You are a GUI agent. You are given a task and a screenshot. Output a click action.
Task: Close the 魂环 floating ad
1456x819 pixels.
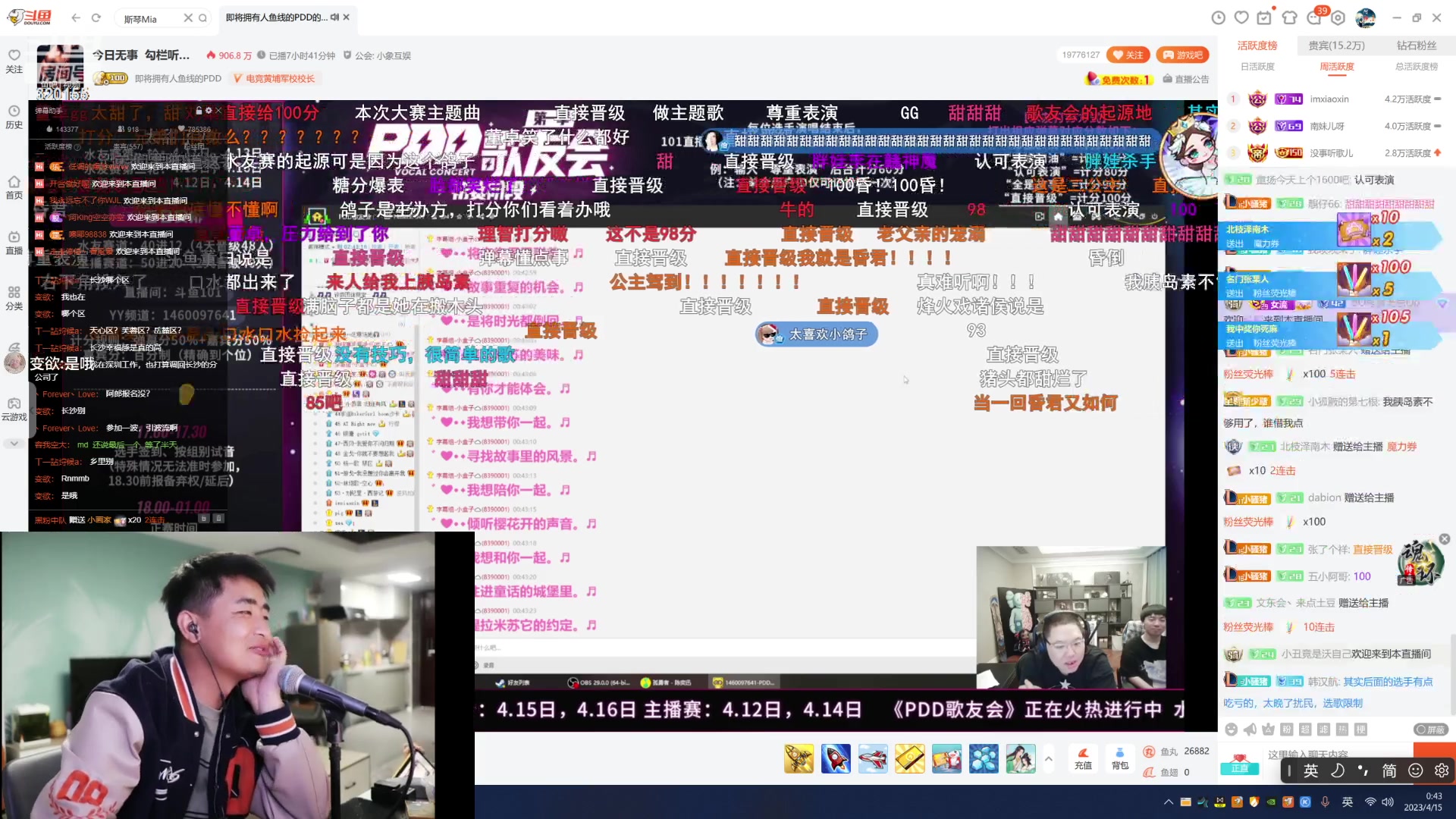[x=1445, y=538]
